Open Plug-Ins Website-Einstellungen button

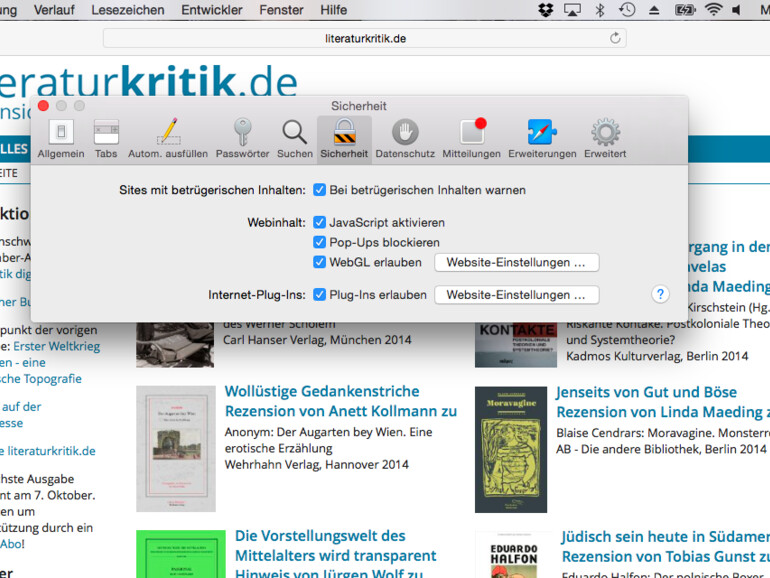point(517,295)
